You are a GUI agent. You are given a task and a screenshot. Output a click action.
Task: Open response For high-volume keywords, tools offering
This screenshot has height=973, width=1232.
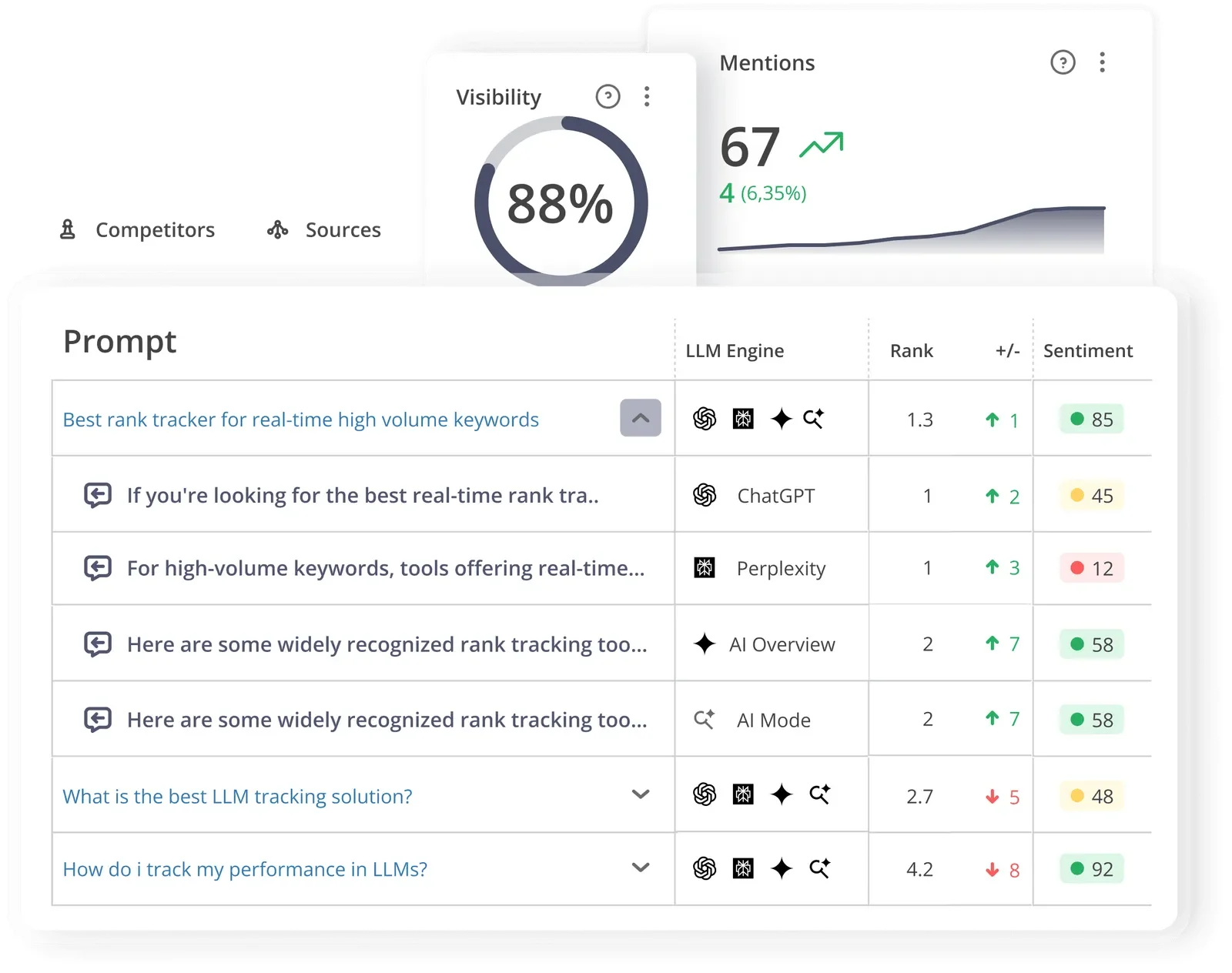point(386,568)
